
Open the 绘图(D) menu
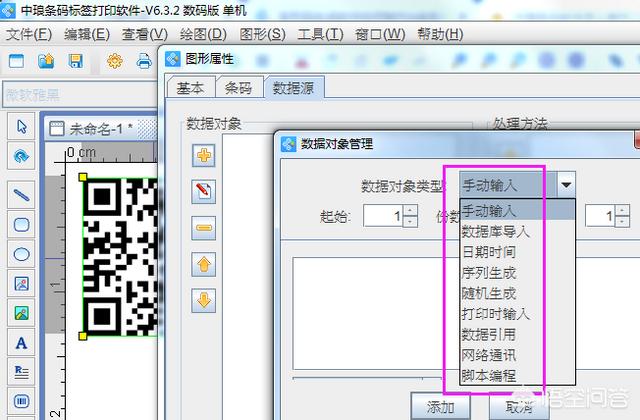click(x=203, y=34)
